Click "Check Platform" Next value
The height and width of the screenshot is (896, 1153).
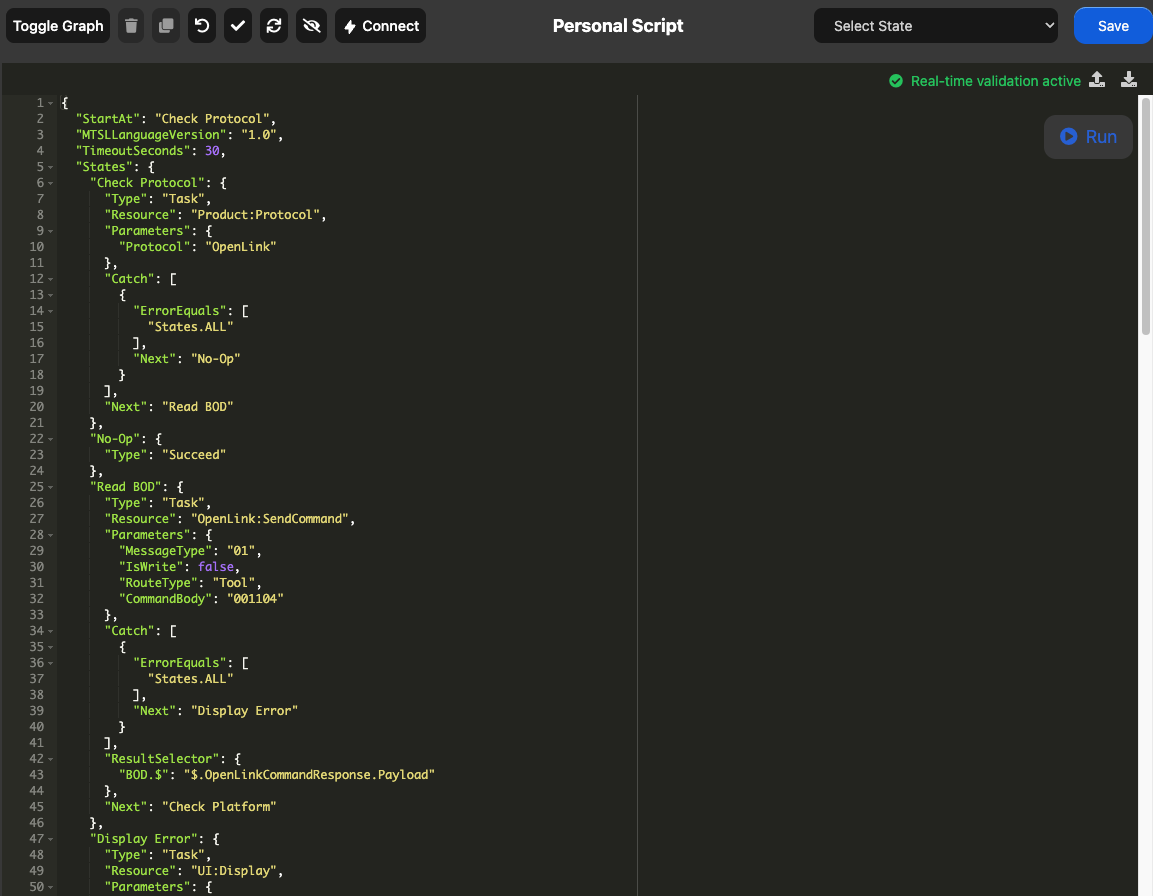click(219, 807)
